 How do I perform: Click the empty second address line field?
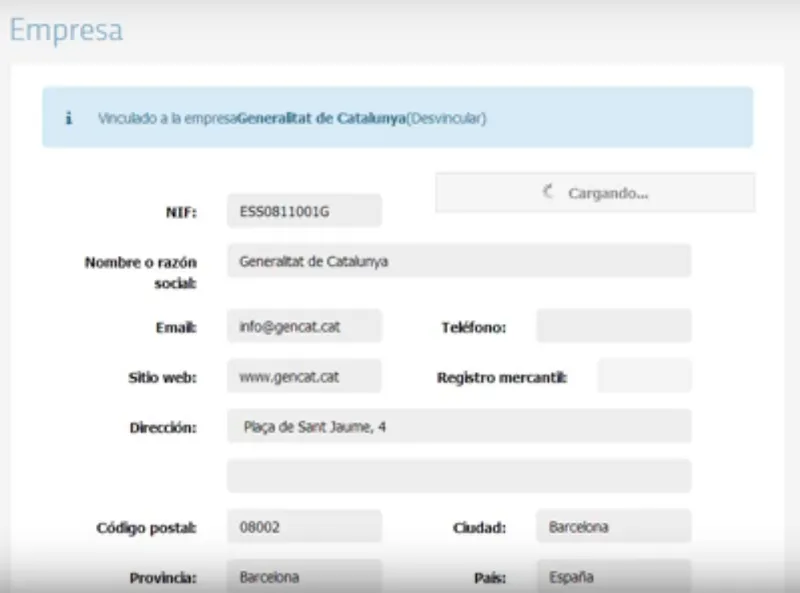(x=459, y=476)
